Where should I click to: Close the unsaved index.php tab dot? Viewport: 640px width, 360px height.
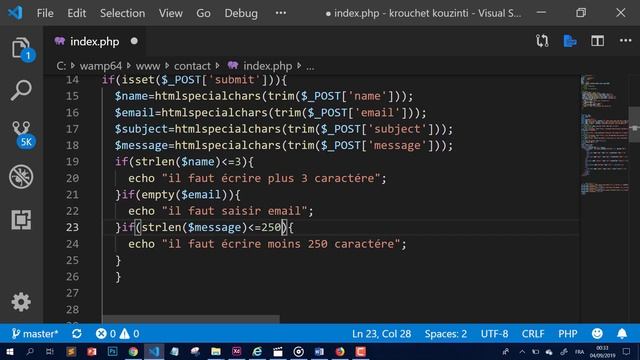click(134, 41)
